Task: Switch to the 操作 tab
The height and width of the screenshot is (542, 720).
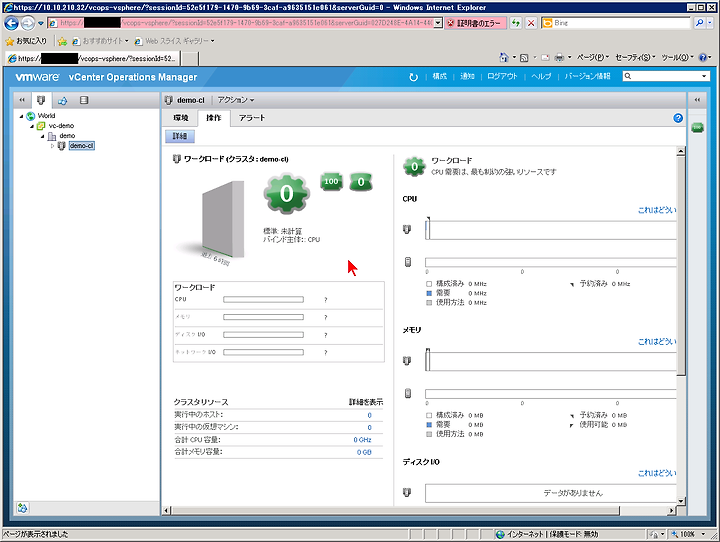Action: click(x=214, y=118)
